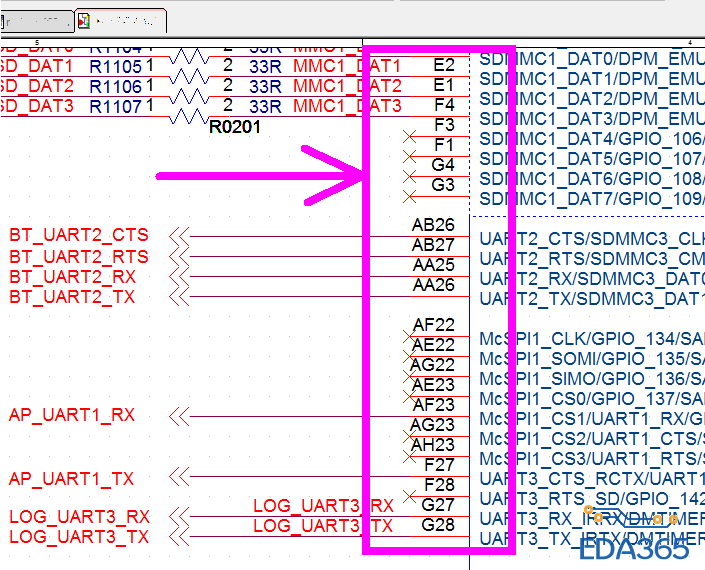Select the UART2_CTS/SDMMC3_CLK pin name
Image resolution: width=705 pixels, height=570 pixels.
[x=592, y=239]
